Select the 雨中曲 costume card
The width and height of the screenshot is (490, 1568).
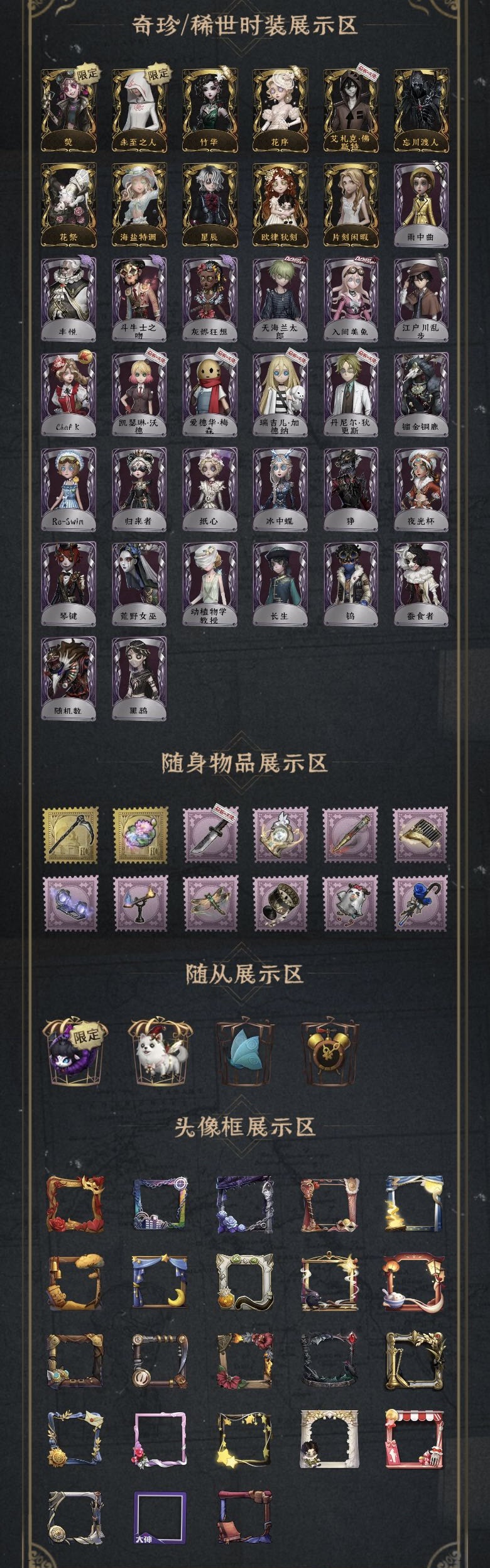421,204
